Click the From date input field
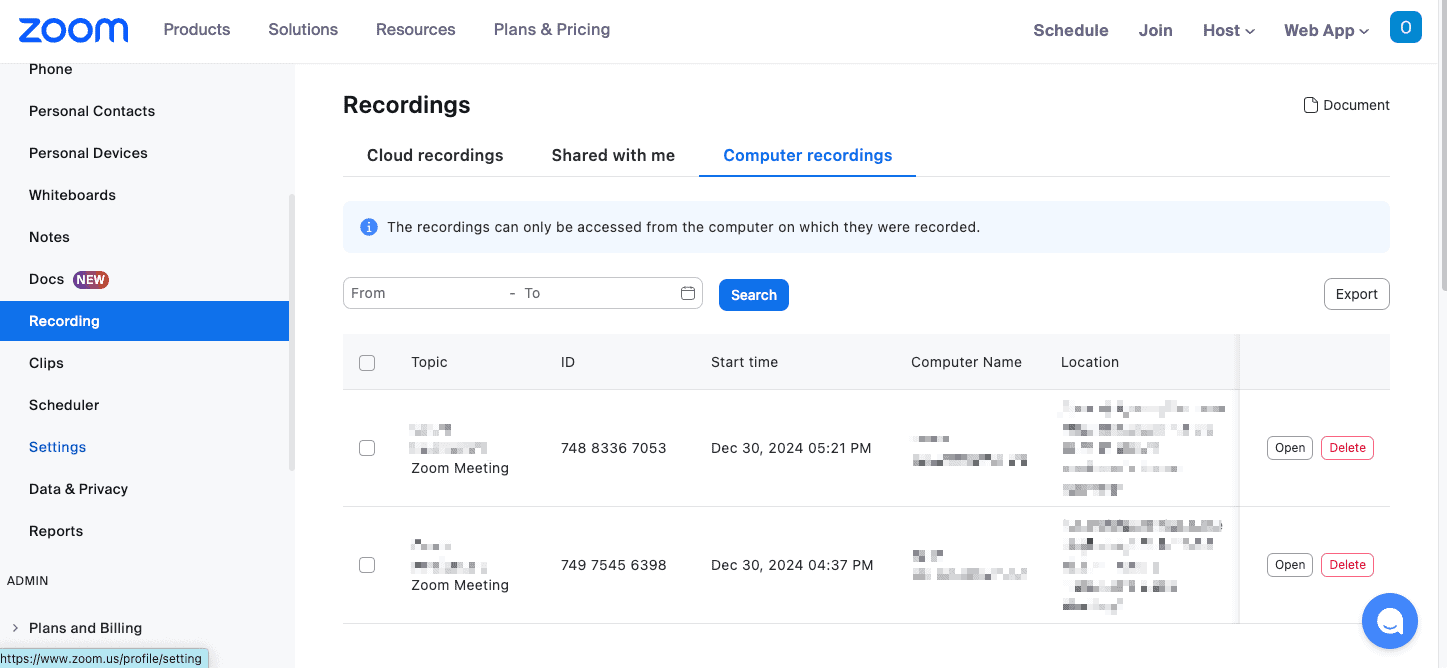This screenshot has height=668, width=1447. pos(420,293)
